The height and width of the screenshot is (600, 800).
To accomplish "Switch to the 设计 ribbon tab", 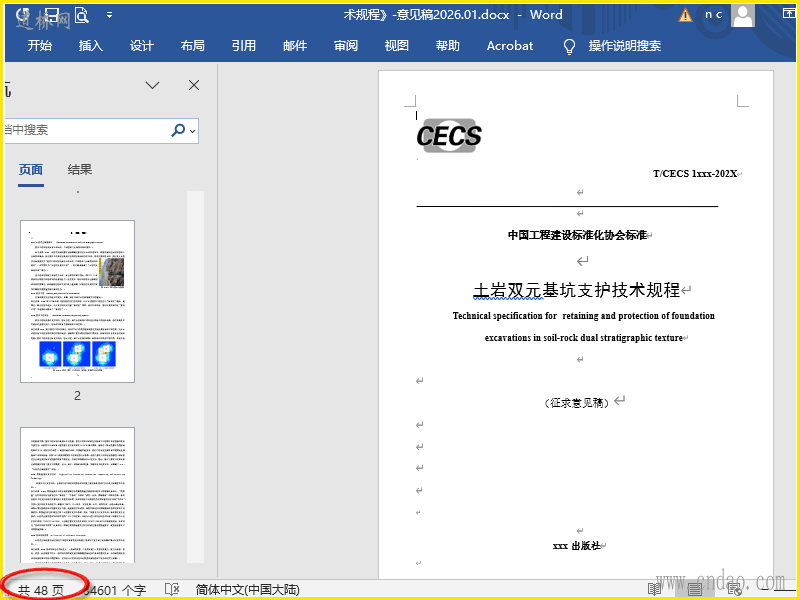I will pyautogui.click(x=142, y=46).
